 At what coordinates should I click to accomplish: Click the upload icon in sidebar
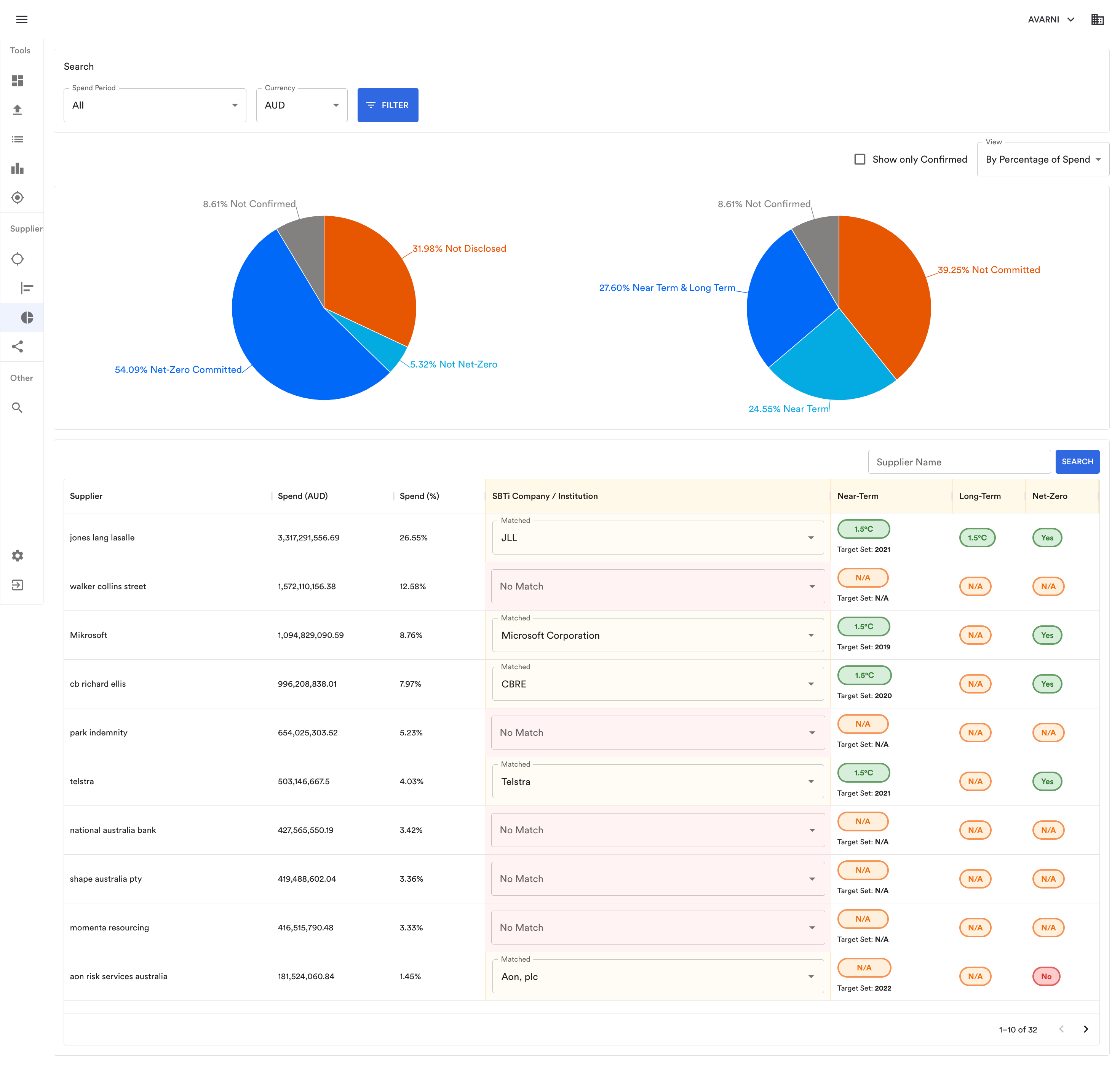[x=18, y=110]
